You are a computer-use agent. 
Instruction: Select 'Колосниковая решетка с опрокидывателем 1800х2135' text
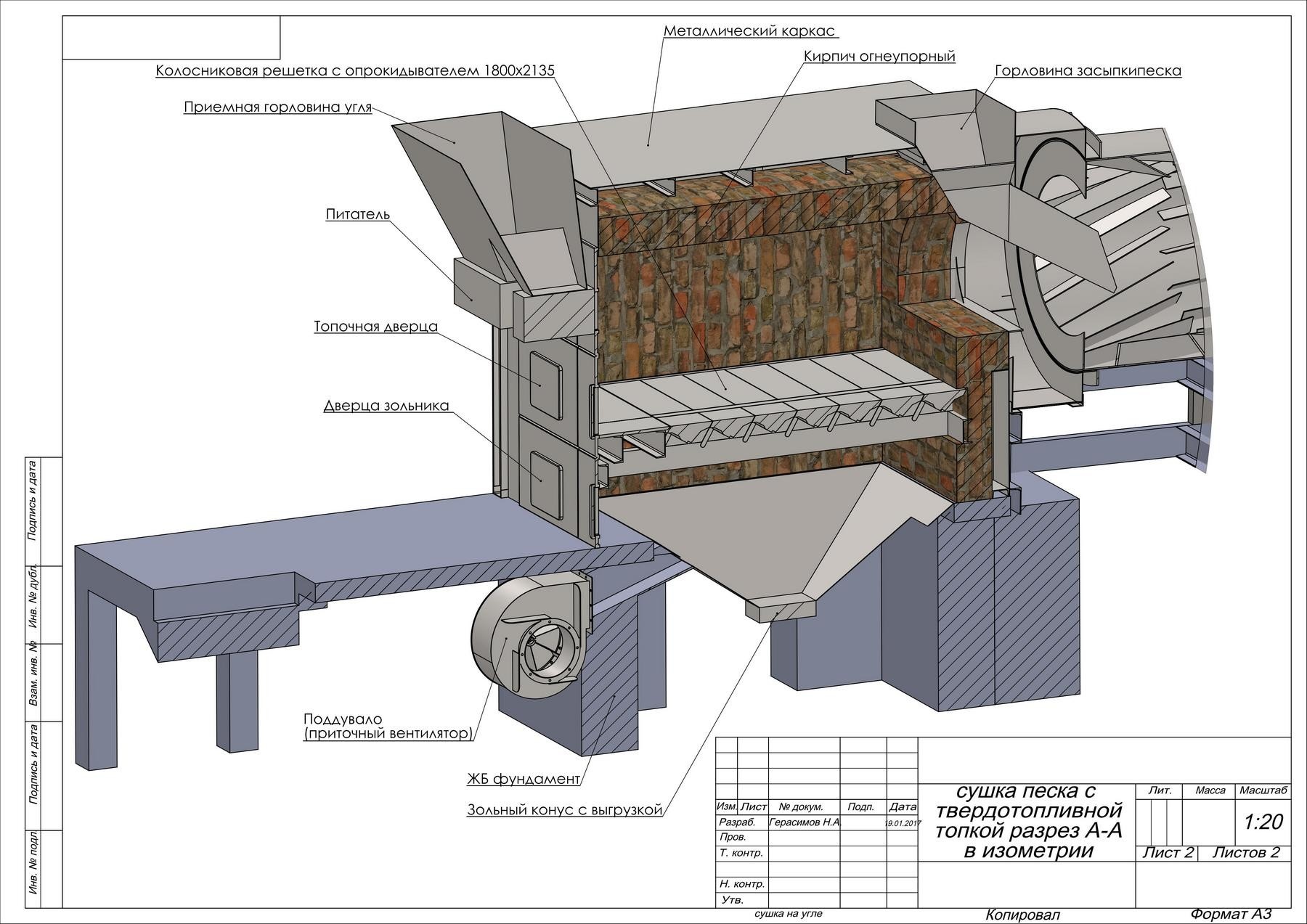[355, 70]
